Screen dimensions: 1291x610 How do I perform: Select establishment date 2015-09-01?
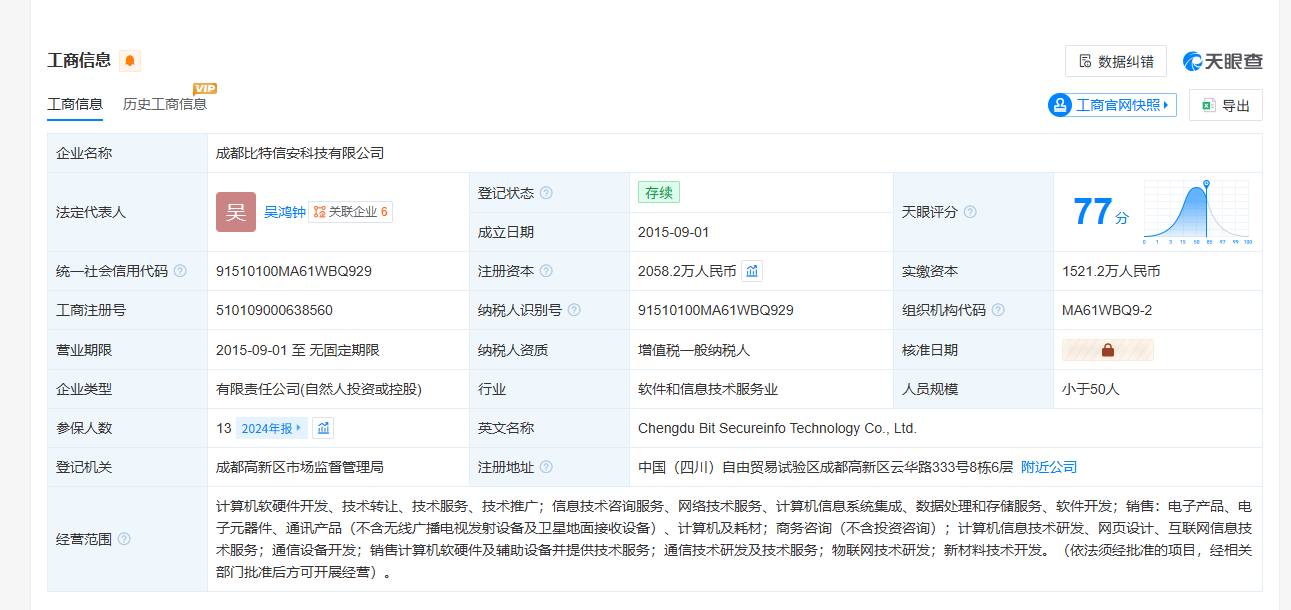tap(673, 232)
